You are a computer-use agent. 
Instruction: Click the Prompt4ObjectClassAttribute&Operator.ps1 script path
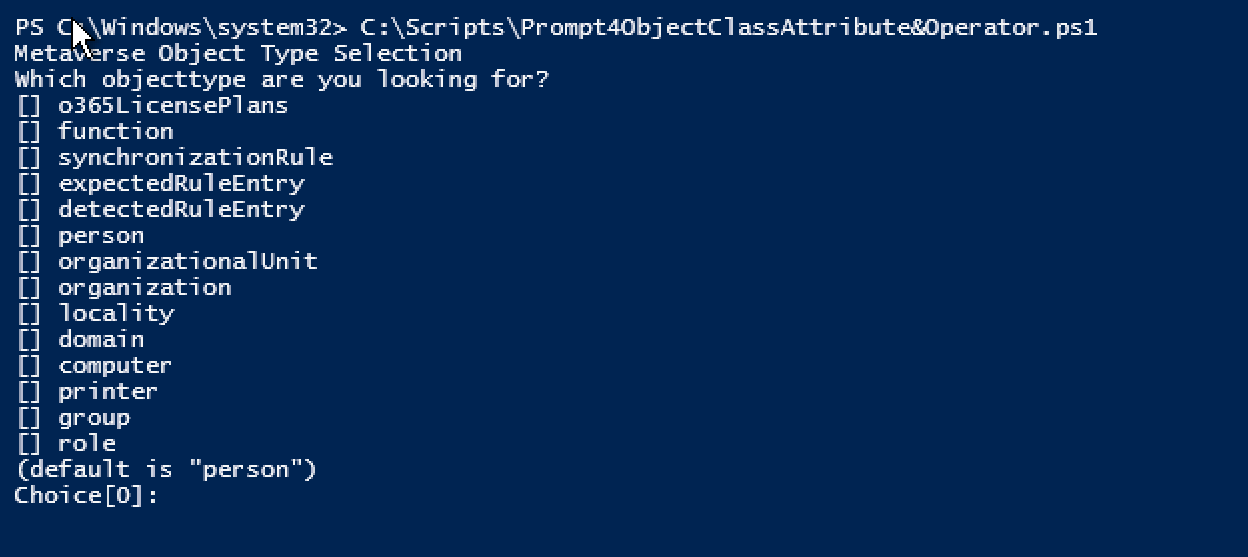[728, 27]
